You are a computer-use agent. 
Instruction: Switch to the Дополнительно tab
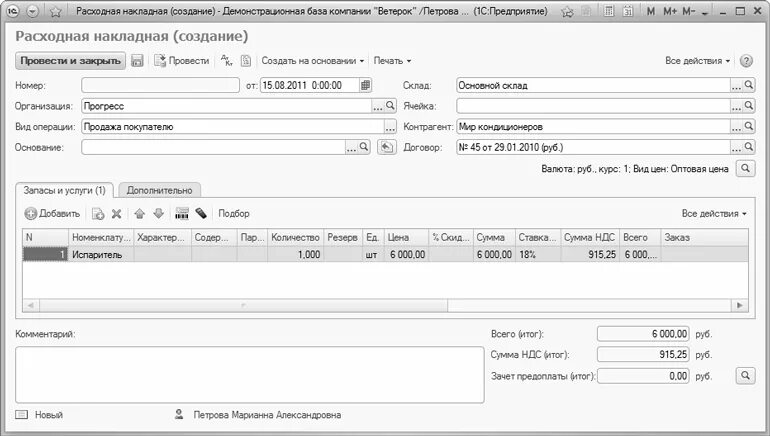coord(160,191)
